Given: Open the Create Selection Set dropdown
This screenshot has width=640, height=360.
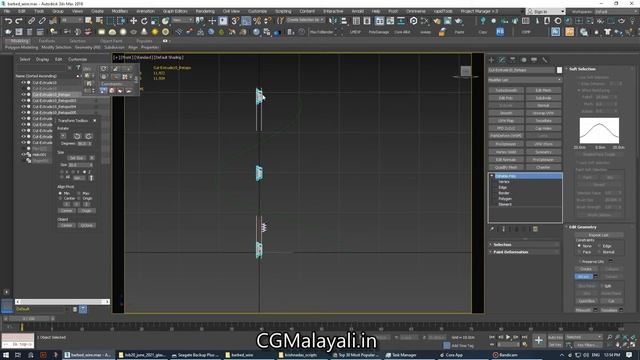Looking at the screenshot, I should 305,20.
